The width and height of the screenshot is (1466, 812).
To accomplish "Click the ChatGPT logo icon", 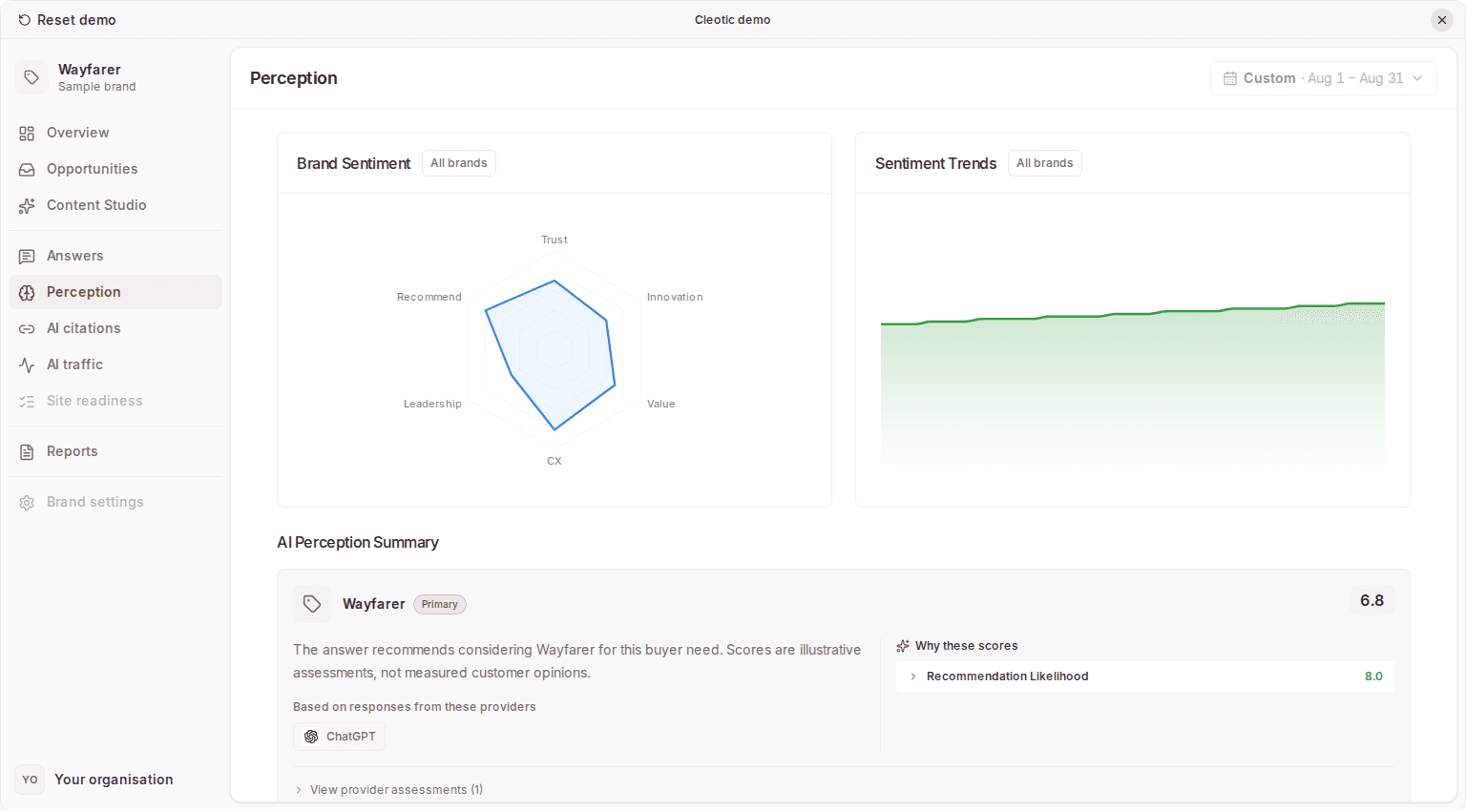I will click(x=311, y=737).
